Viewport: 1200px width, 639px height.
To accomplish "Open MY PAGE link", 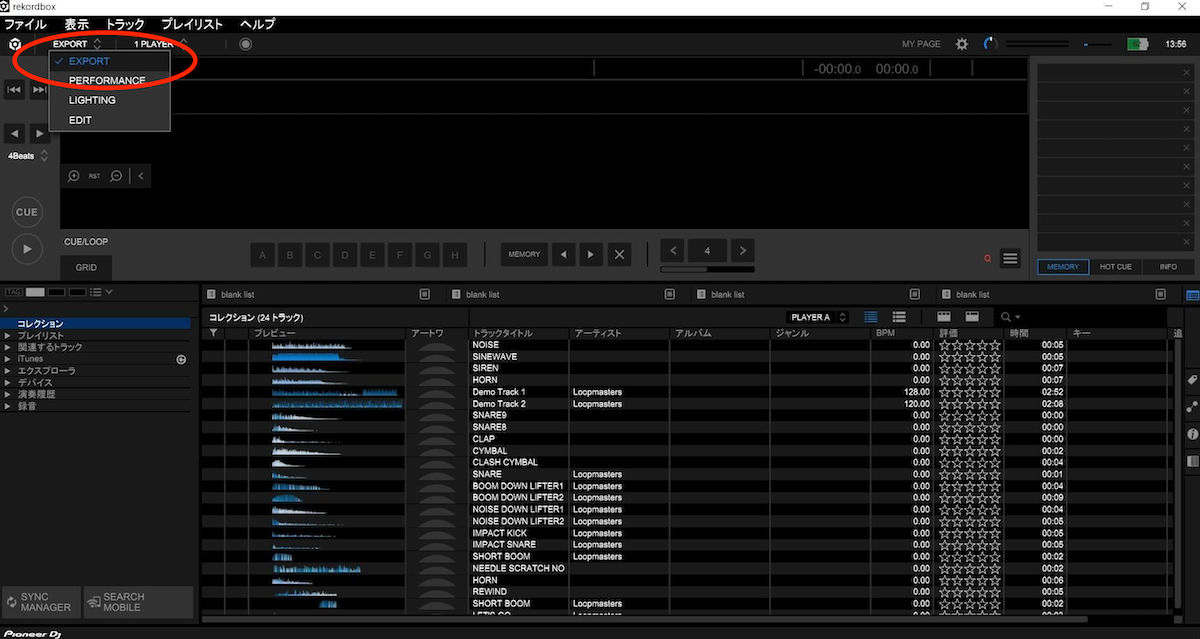I will [921, 44].
